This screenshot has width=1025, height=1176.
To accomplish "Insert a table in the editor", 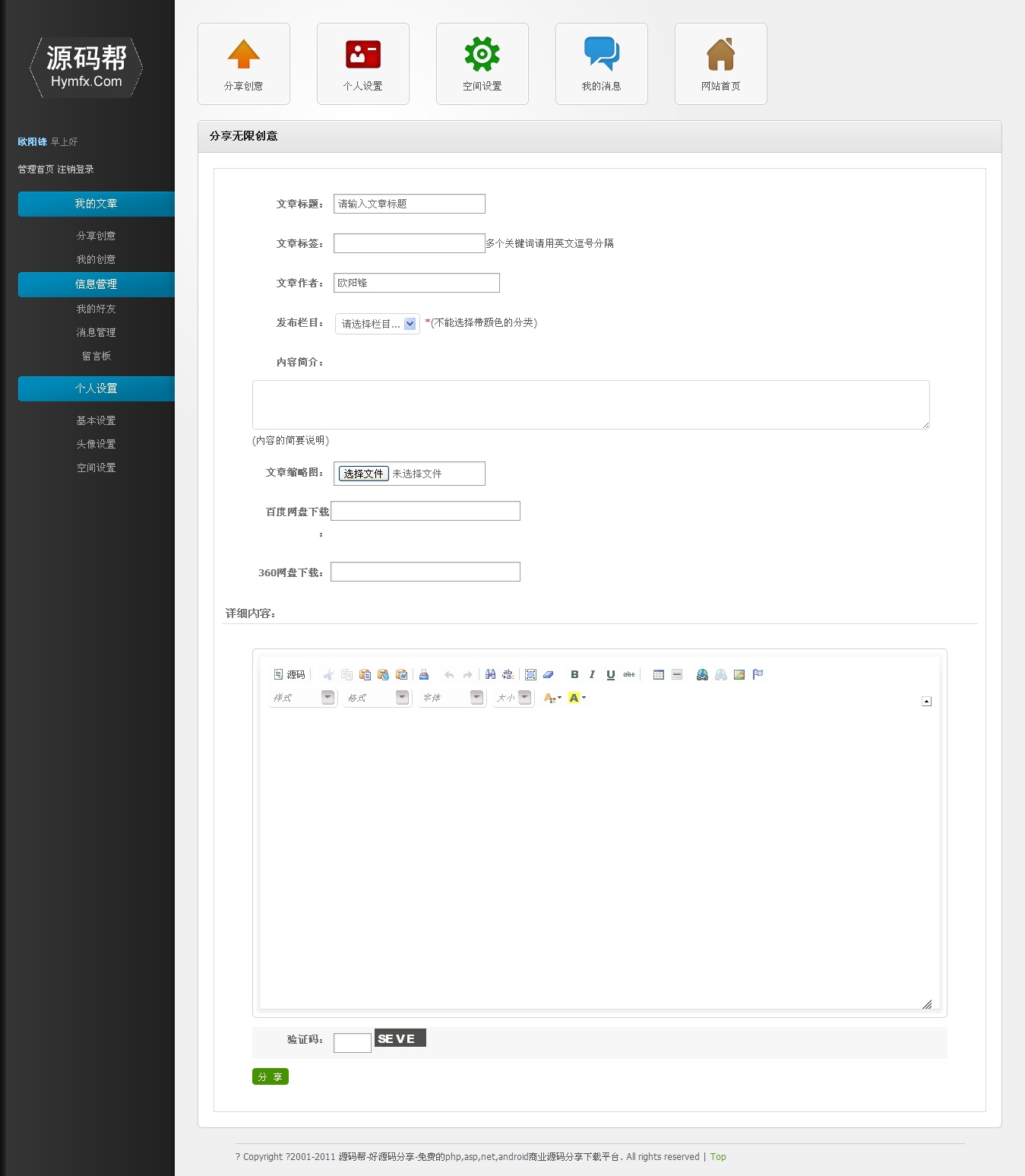I will [658, 674].
